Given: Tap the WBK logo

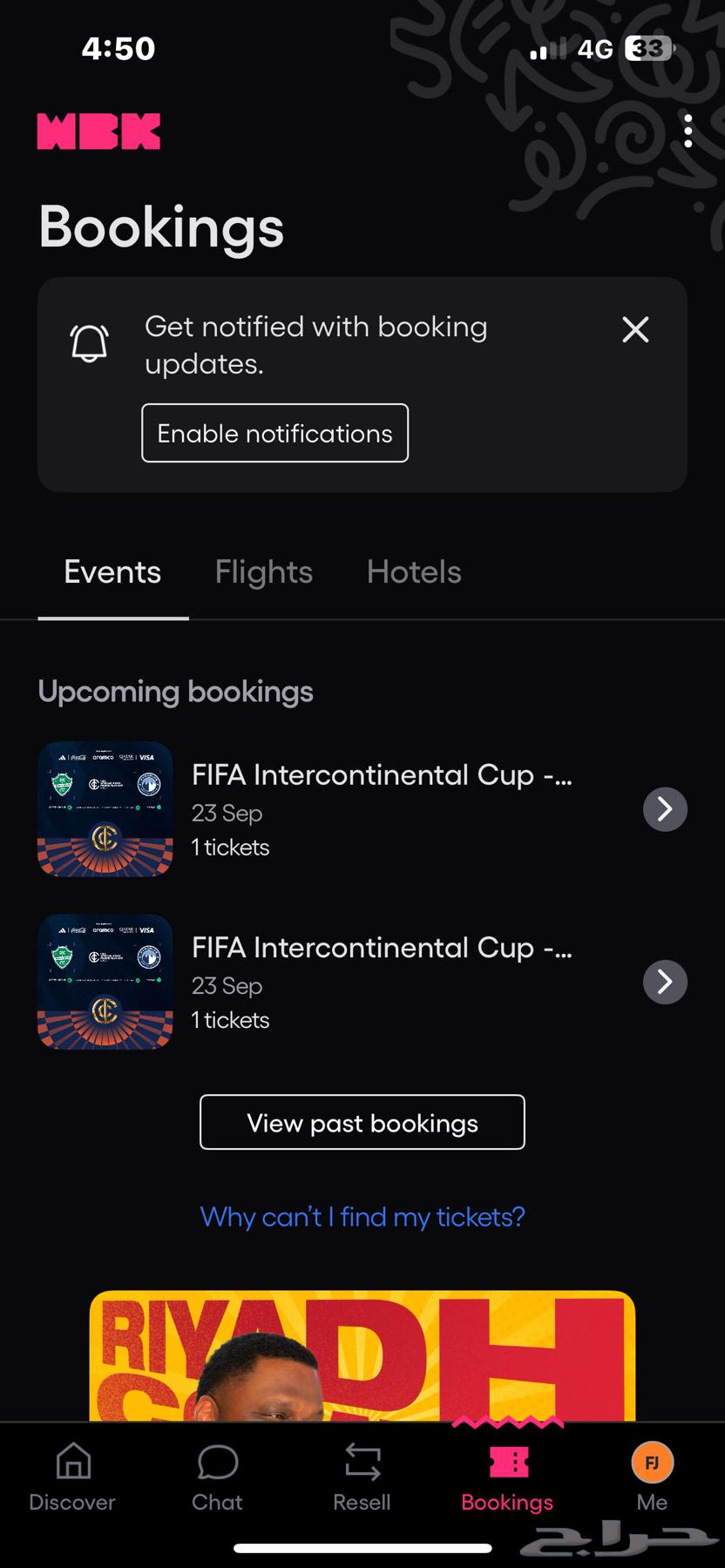Looking at the screenshot, I should coord(98,132).
